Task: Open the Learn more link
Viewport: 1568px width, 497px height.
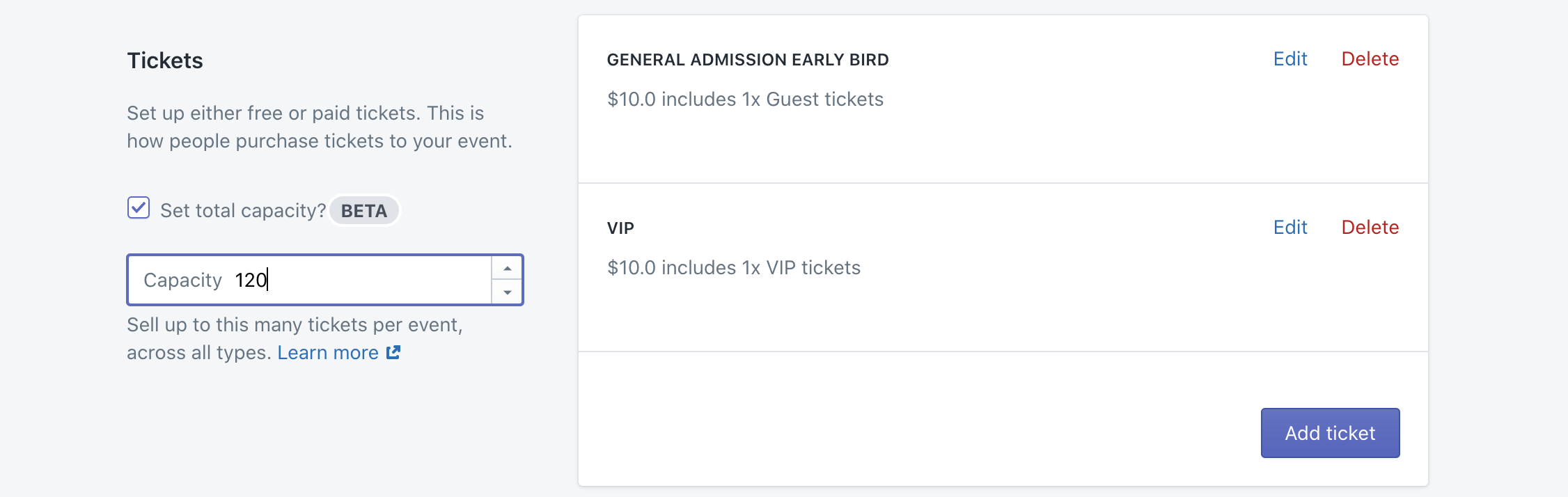Action: pyautogui.click(x=328, y=353)
